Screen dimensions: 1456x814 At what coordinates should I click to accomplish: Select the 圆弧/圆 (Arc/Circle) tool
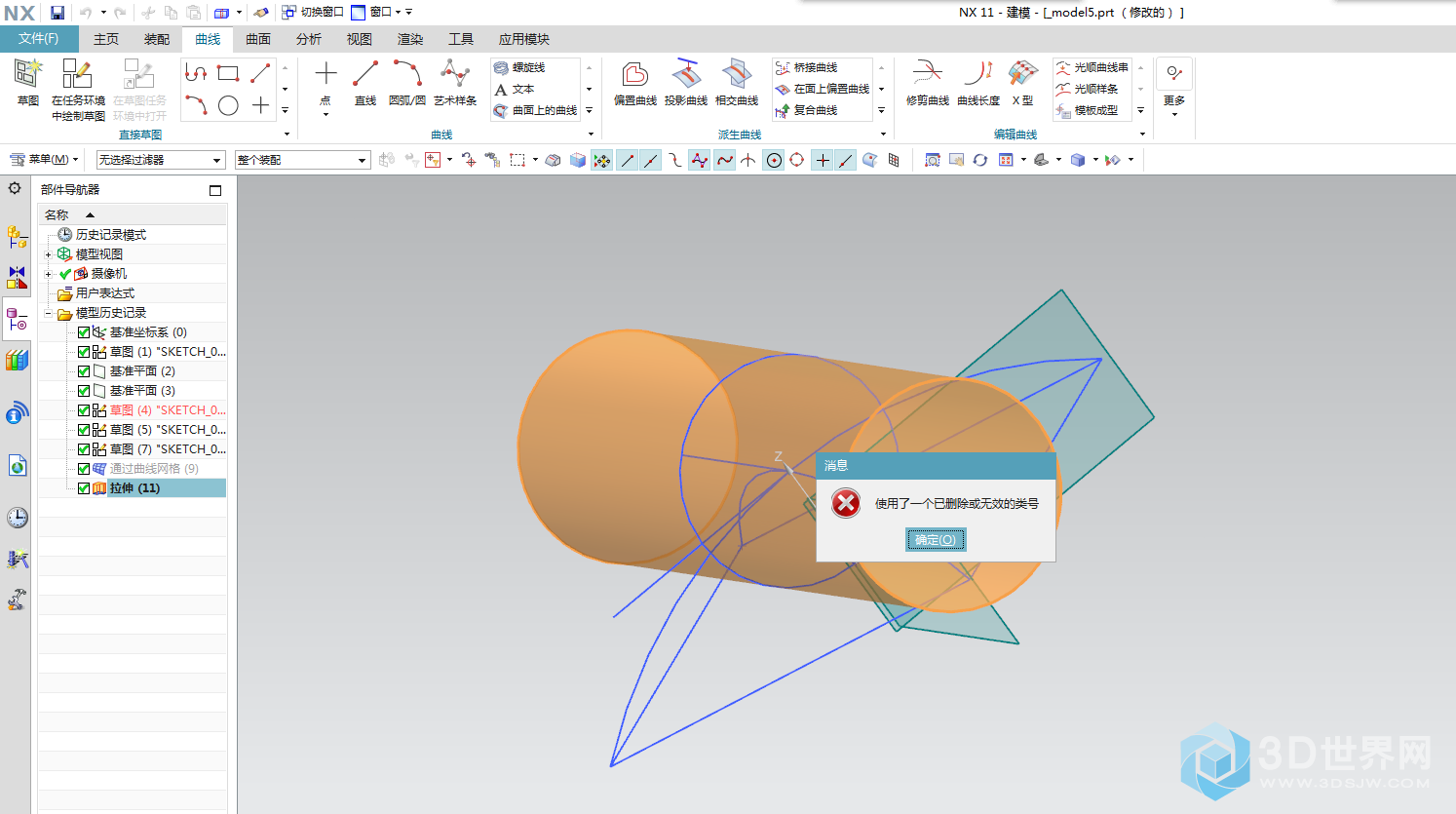pyautogui.click(x=407, y=82)
